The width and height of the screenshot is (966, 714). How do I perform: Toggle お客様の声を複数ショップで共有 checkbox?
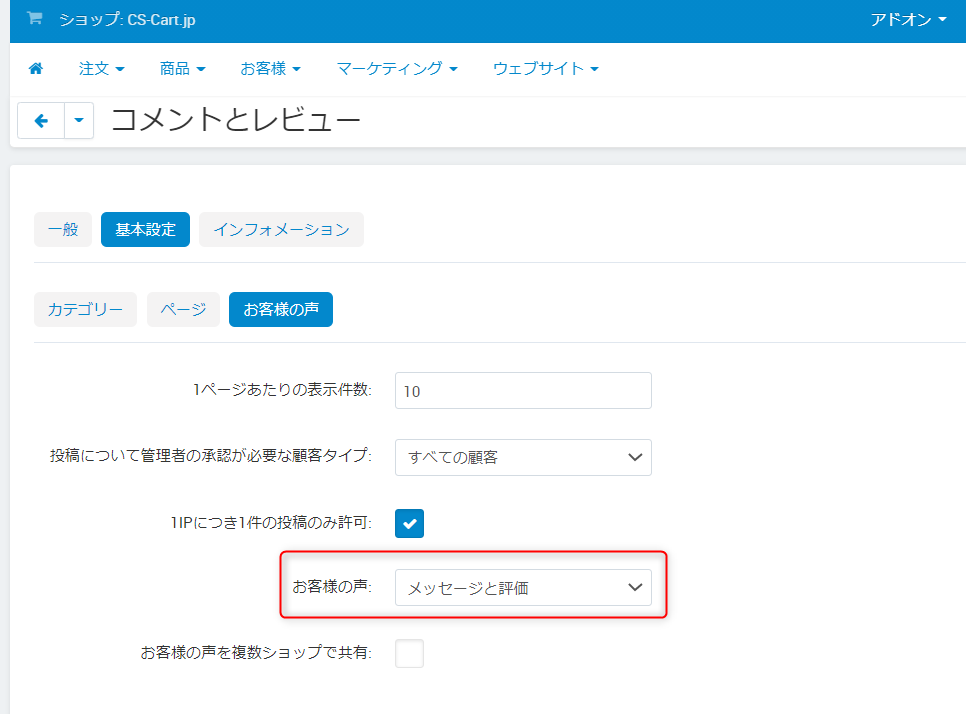tap(409, 654)
